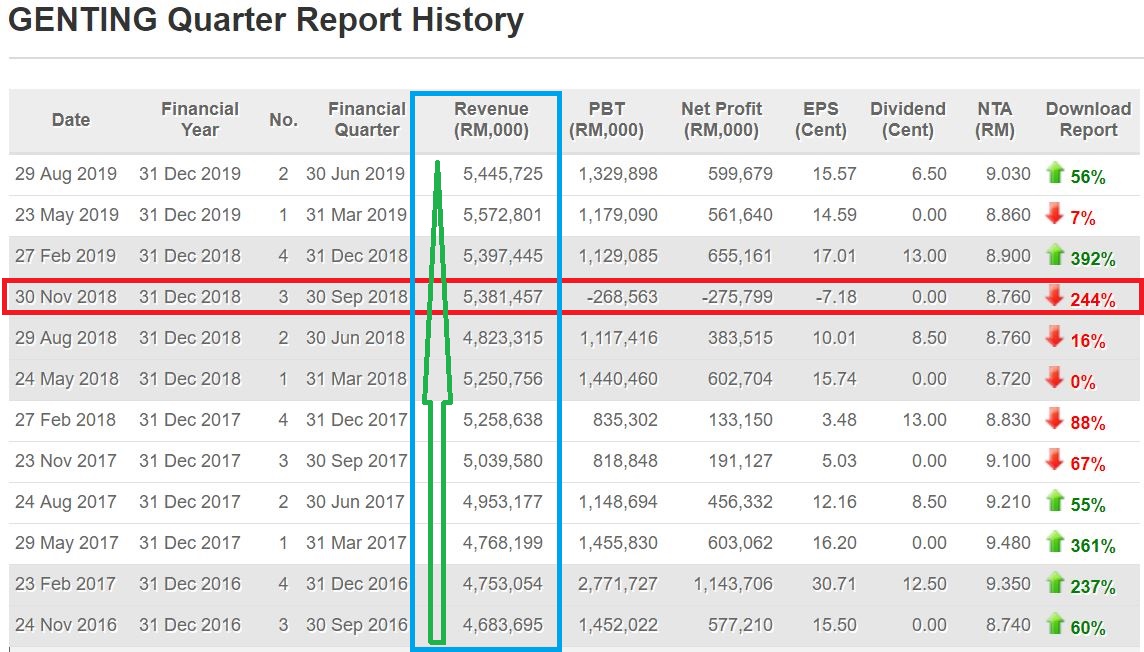Click revenue value 4,683,695
Viewport: 1144px width, 652px height.
[x=503, y=624]
